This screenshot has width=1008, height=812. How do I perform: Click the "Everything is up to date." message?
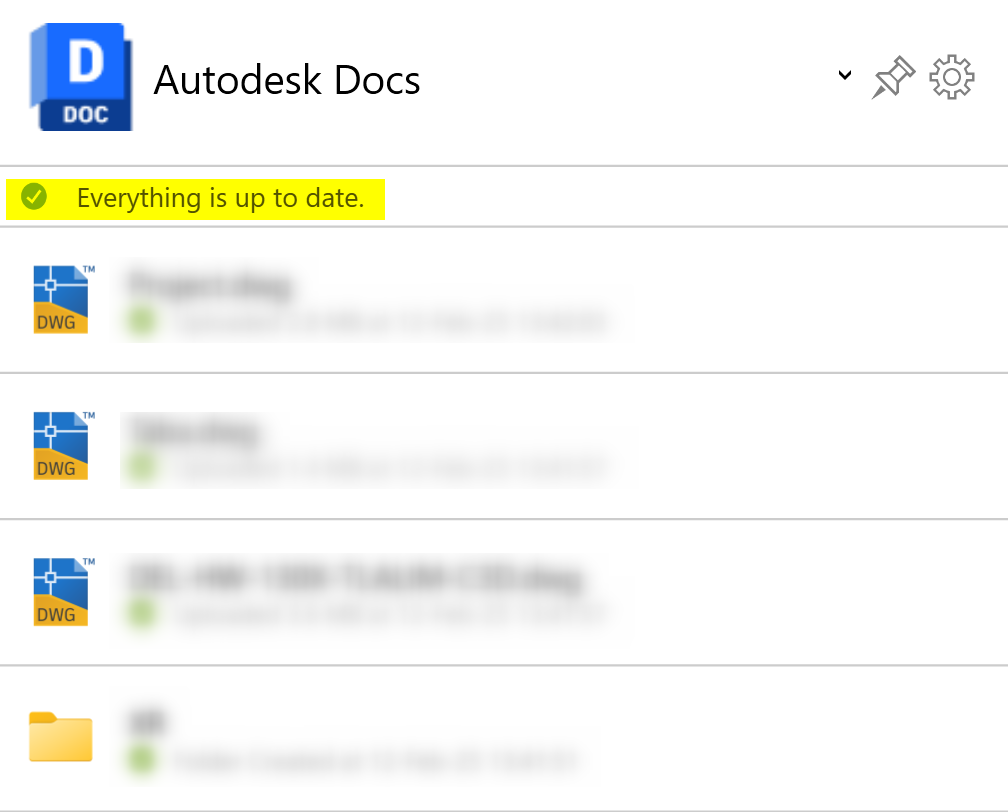point(220,198)
